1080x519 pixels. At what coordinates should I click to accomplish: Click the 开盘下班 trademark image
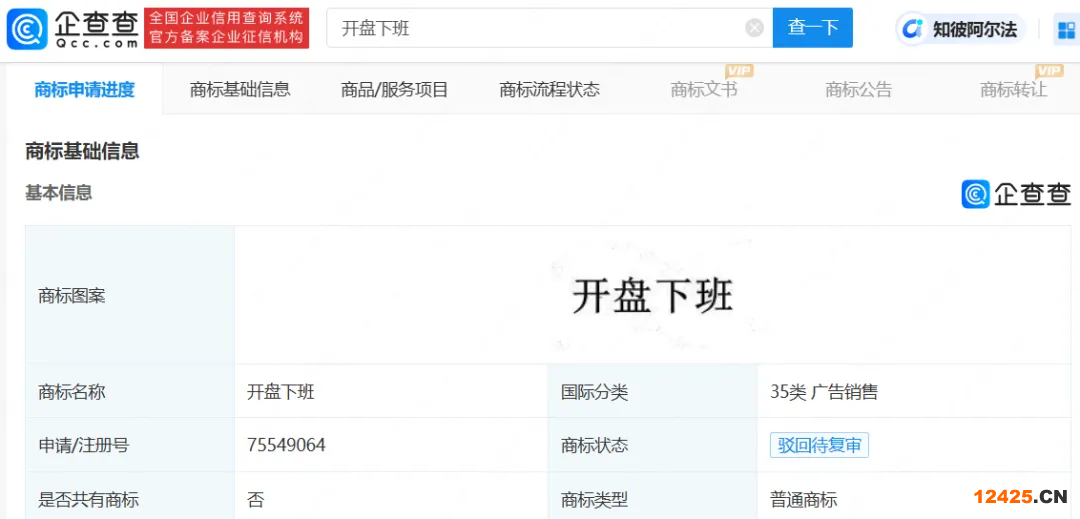click(652, 296)
